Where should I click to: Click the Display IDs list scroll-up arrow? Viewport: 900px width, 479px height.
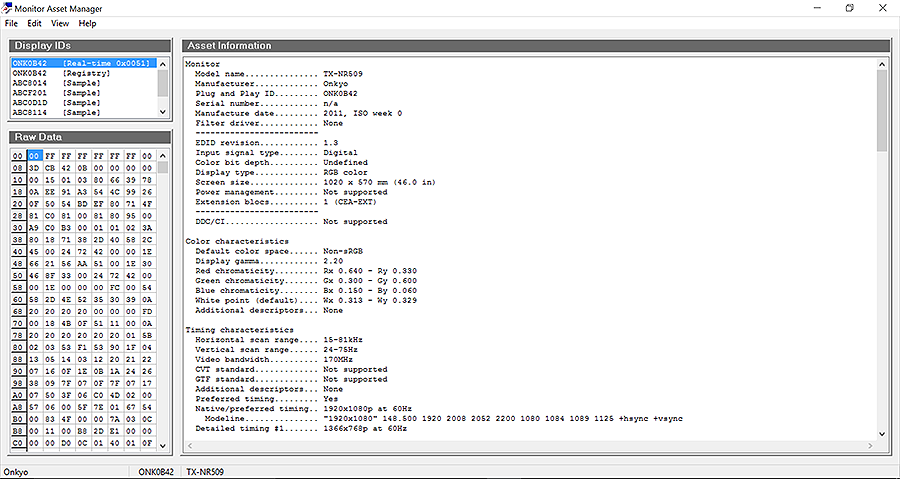pos(162,64)
